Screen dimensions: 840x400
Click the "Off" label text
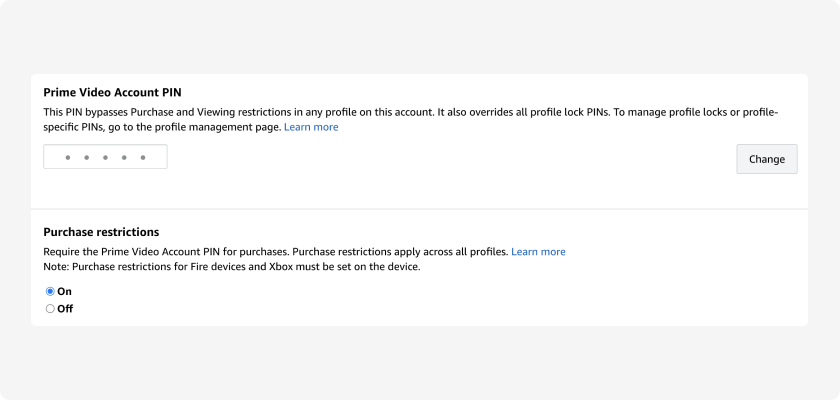65,308
